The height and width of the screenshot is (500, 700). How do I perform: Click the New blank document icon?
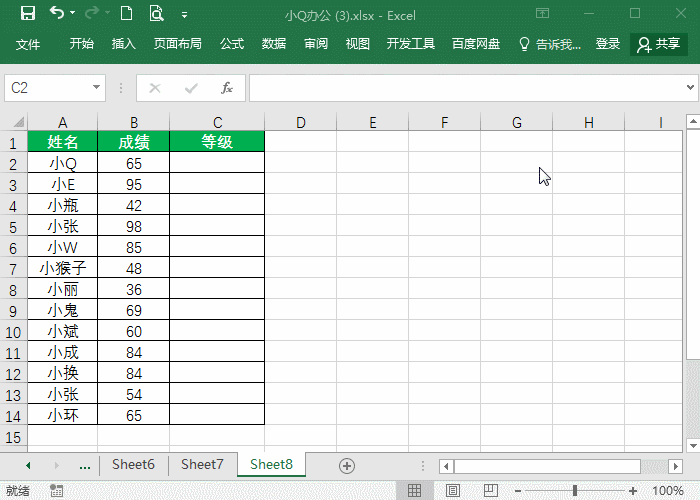tap(126, 13)
